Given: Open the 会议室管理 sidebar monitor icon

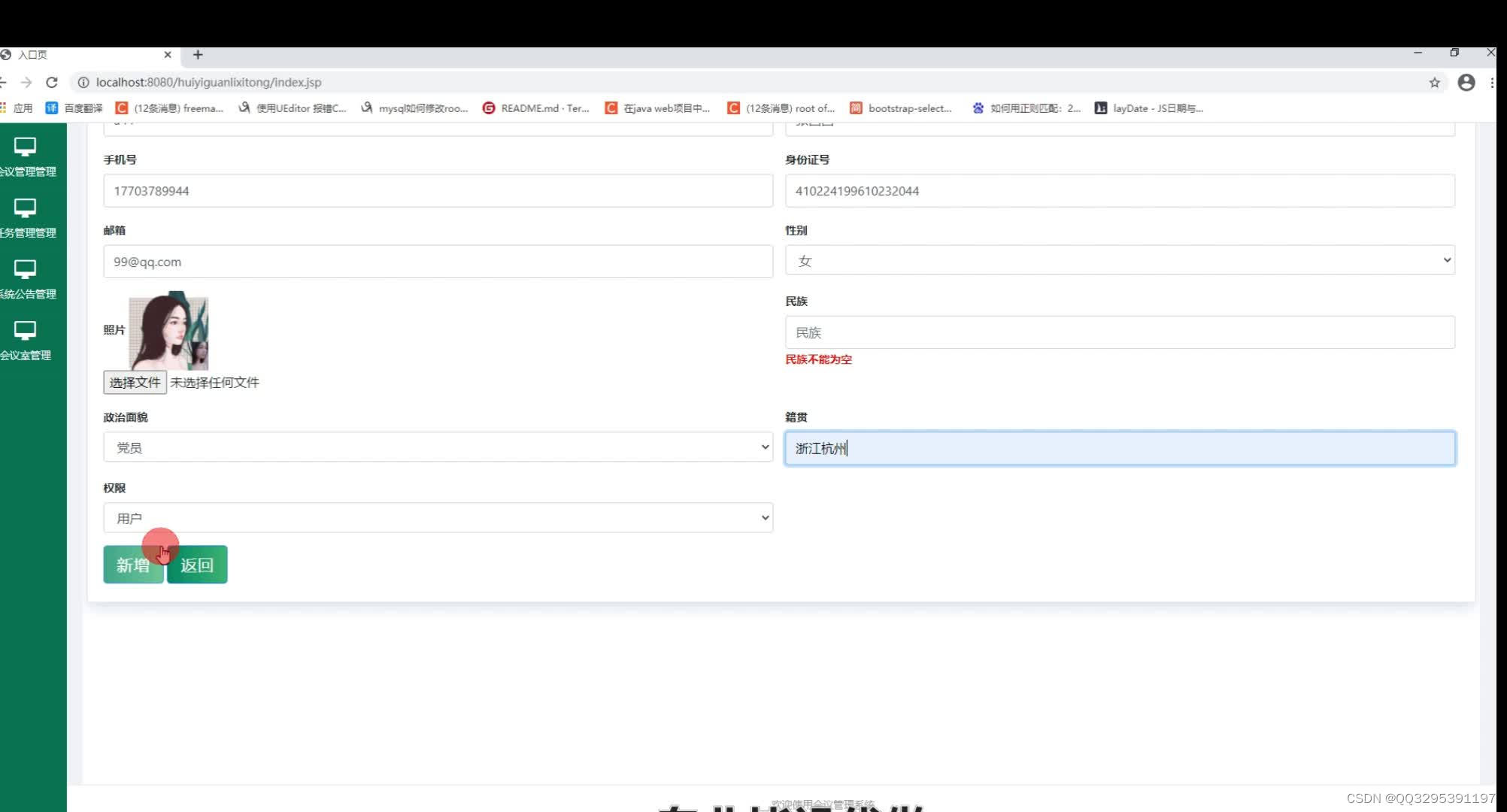Looking at the screenshot, I should pyautogui.click(x=25, y=331).
